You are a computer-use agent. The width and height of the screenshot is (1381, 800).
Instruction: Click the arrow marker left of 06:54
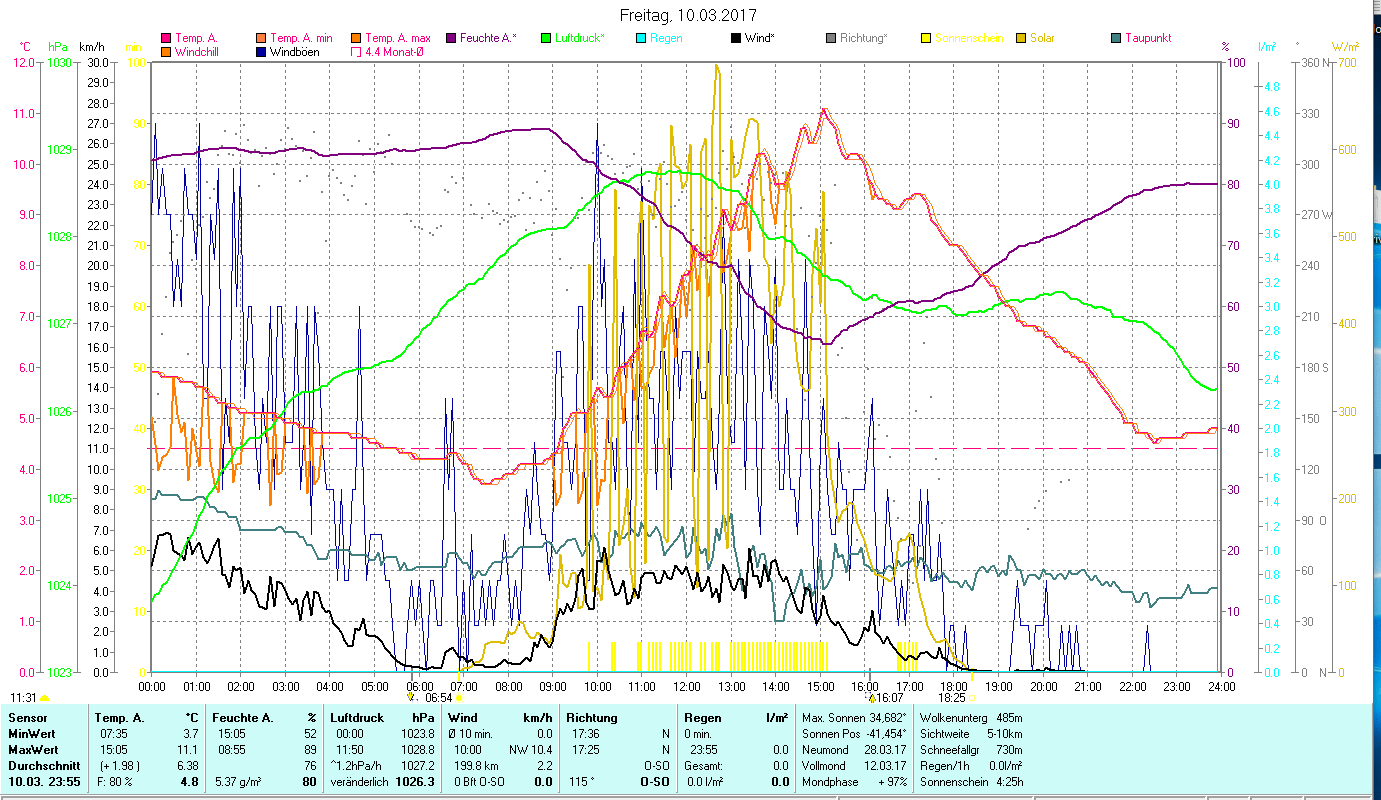coord(411,697)
